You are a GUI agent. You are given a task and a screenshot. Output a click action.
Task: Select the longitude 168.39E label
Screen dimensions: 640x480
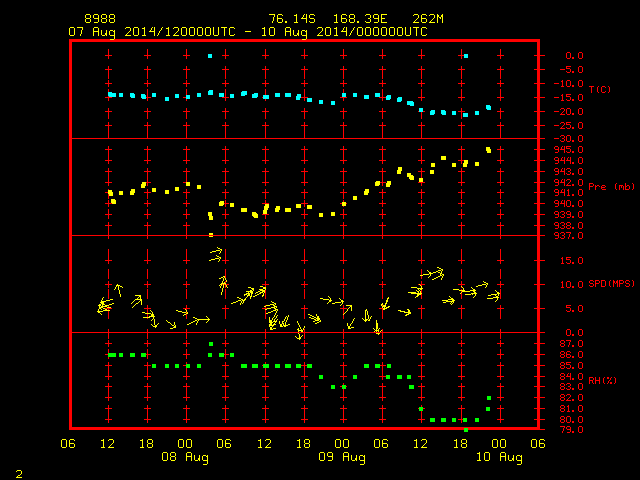360,19
